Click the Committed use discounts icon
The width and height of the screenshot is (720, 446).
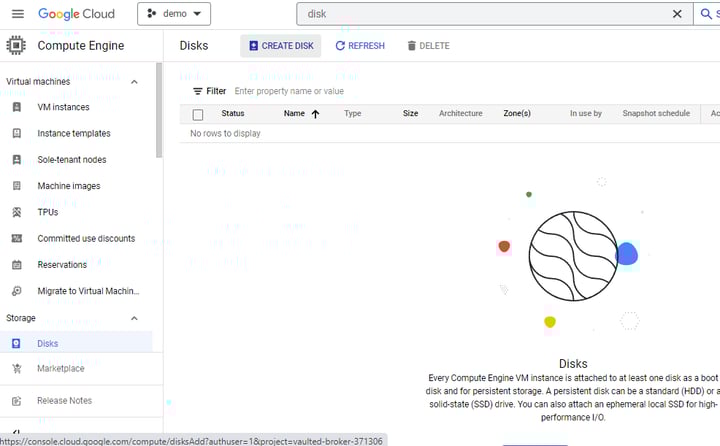16,239
